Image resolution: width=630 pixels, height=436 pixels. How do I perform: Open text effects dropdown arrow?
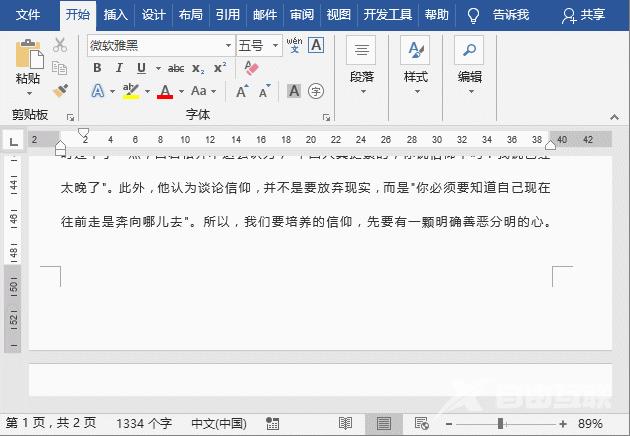point(112,92)
